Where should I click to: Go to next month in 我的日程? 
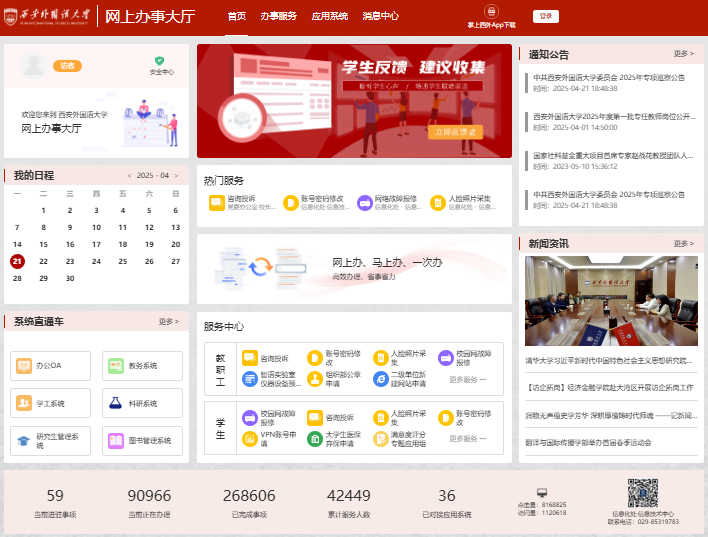(x=176, y=176)
